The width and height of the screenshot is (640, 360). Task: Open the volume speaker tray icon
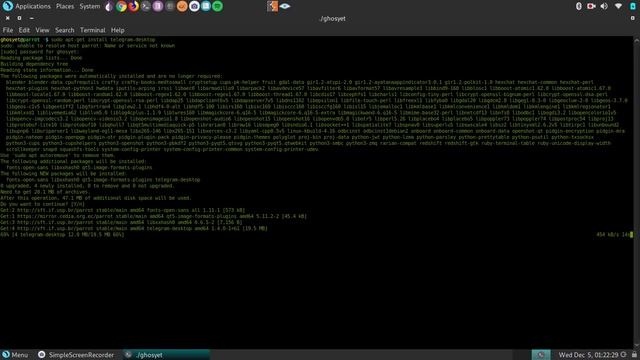tap(604, 6)
